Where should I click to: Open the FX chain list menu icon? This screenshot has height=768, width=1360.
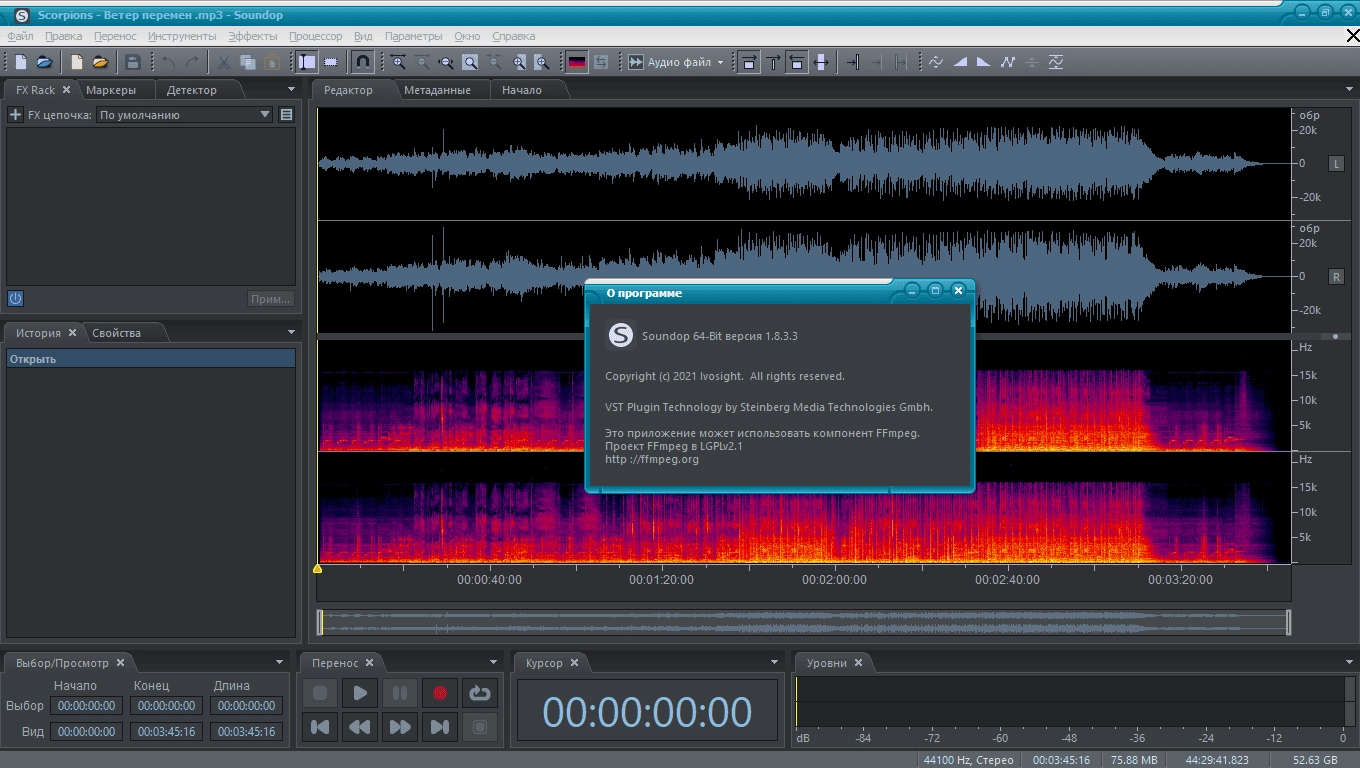point(287,115)
